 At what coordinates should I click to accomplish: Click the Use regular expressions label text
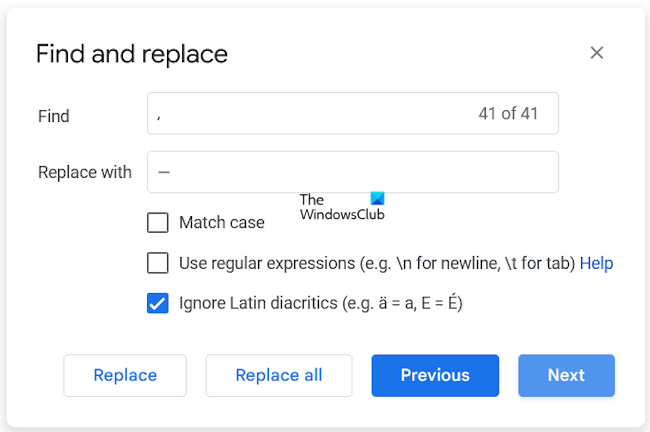coord(376,263)
